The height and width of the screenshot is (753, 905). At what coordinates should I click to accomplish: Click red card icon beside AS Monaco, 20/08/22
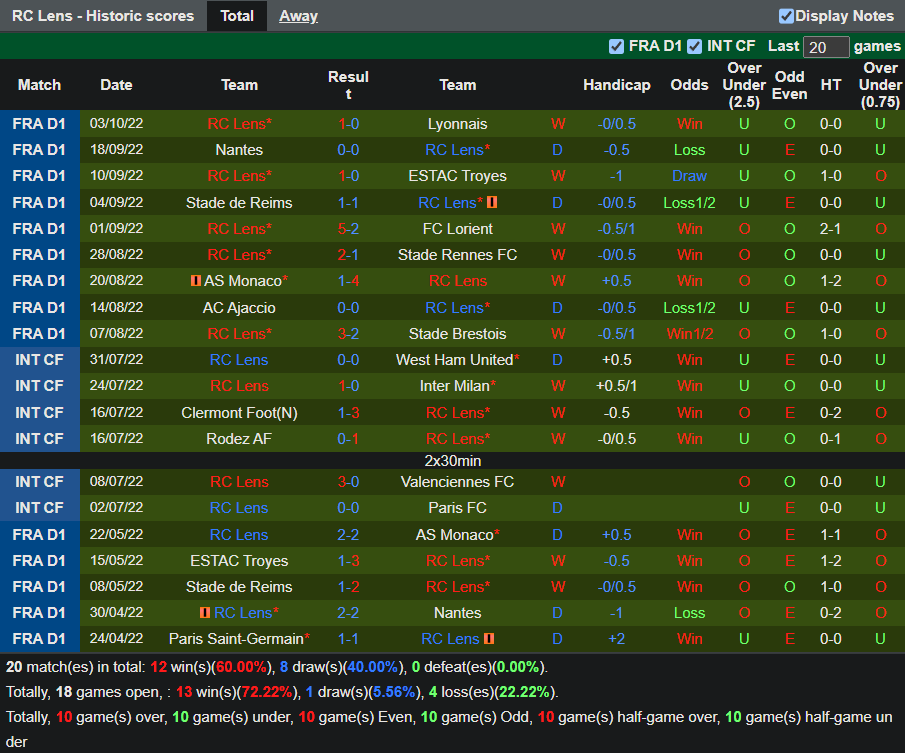tap(196, 281)
